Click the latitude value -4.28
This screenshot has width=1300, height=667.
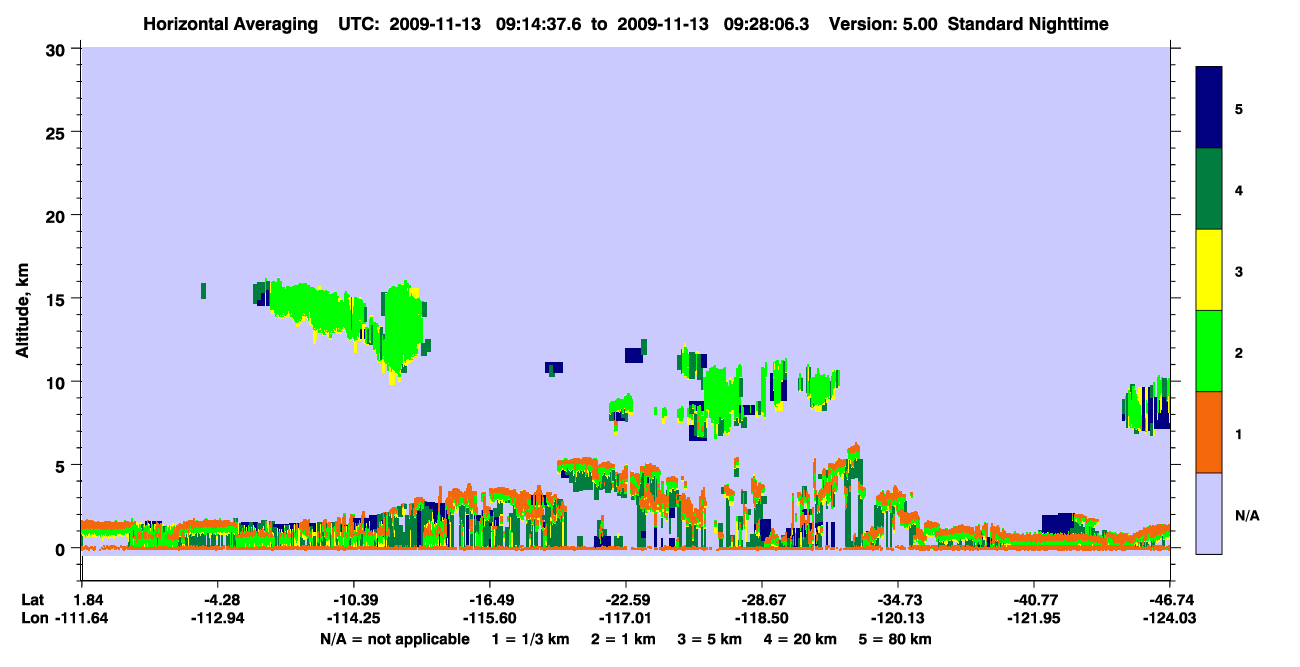[x=218, y=599]
